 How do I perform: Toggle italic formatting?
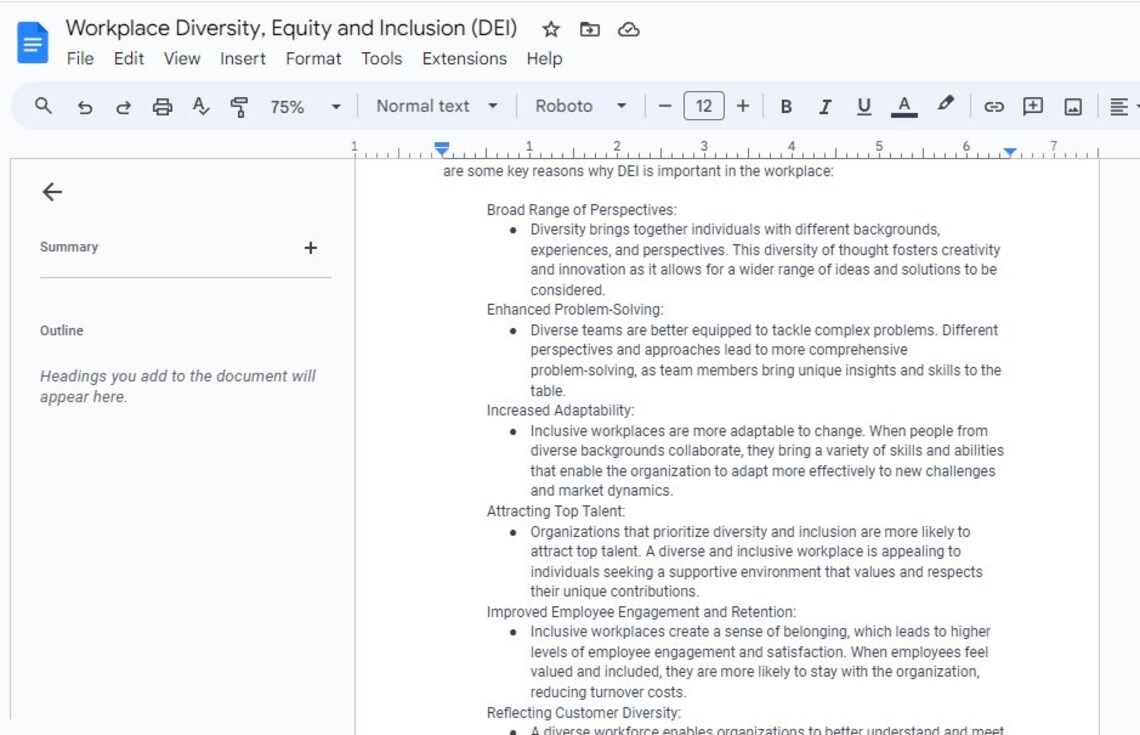[825, 106]
